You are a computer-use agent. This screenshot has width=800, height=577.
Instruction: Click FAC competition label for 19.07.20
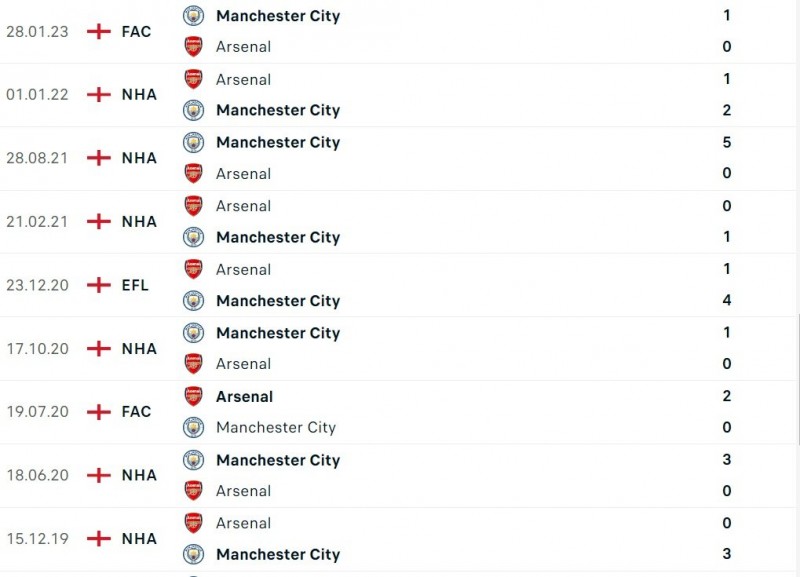click(136, 411)
